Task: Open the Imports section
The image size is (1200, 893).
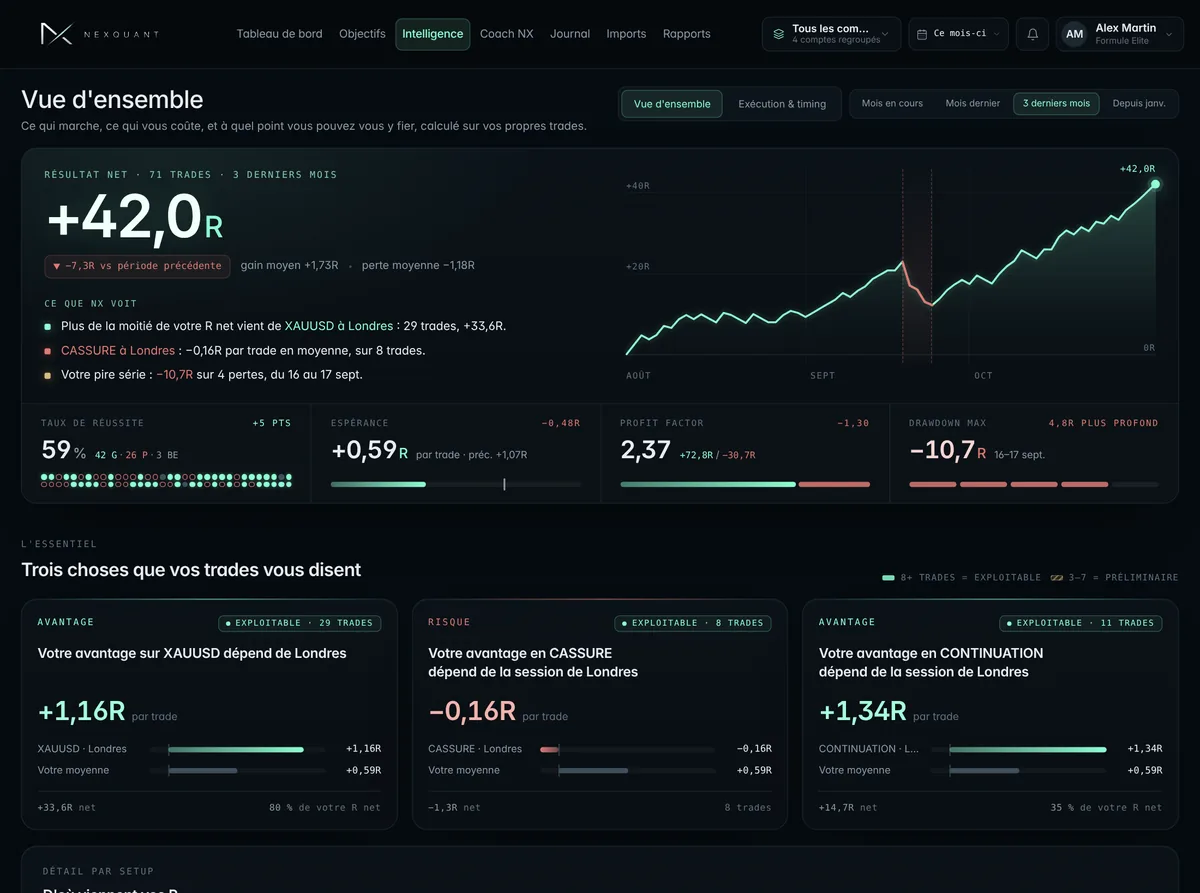Action: (626, 34)
